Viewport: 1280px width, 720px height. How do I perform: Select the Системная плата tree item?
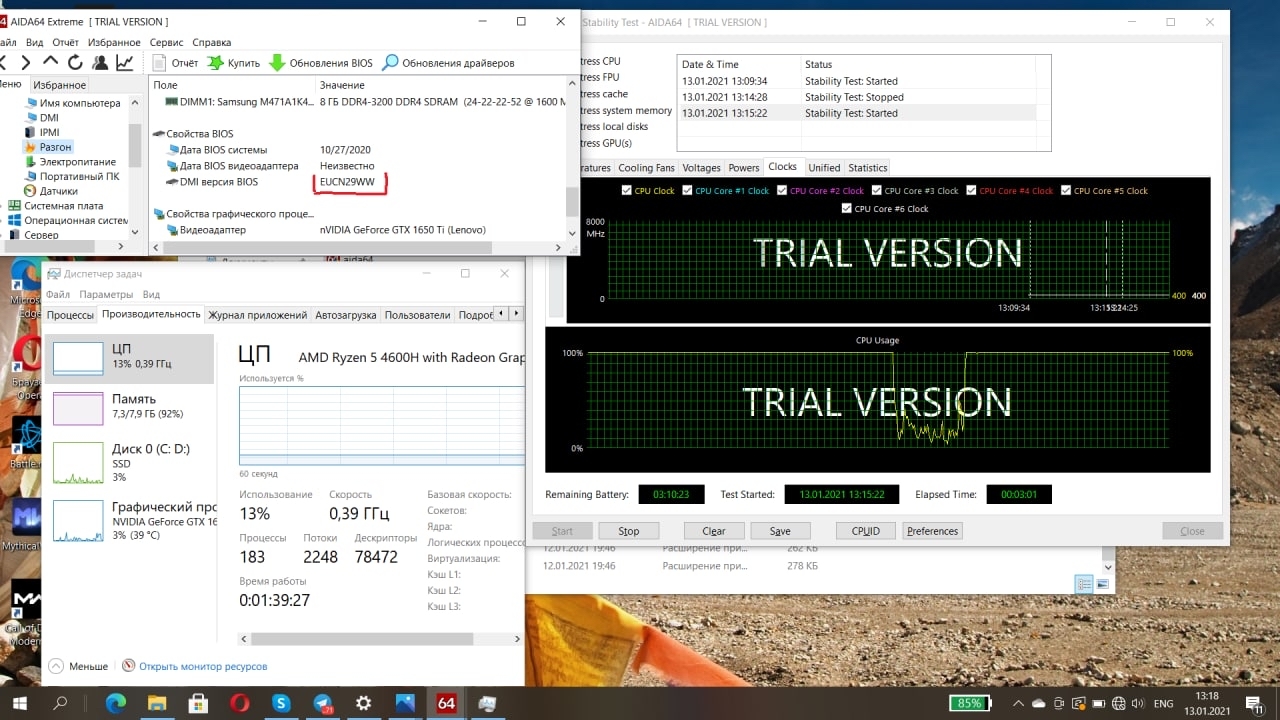pos(56,206)
